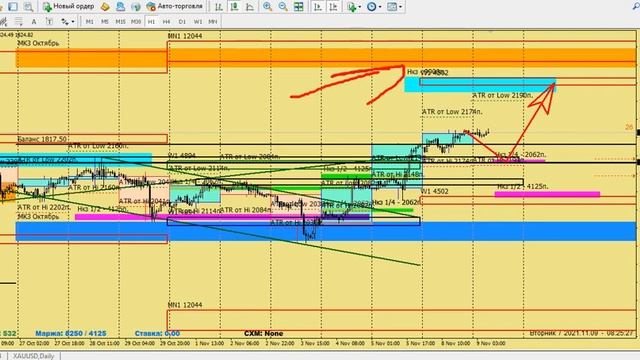
Task: Tile chart windows with the grid icon
Action: pos(299,7)
